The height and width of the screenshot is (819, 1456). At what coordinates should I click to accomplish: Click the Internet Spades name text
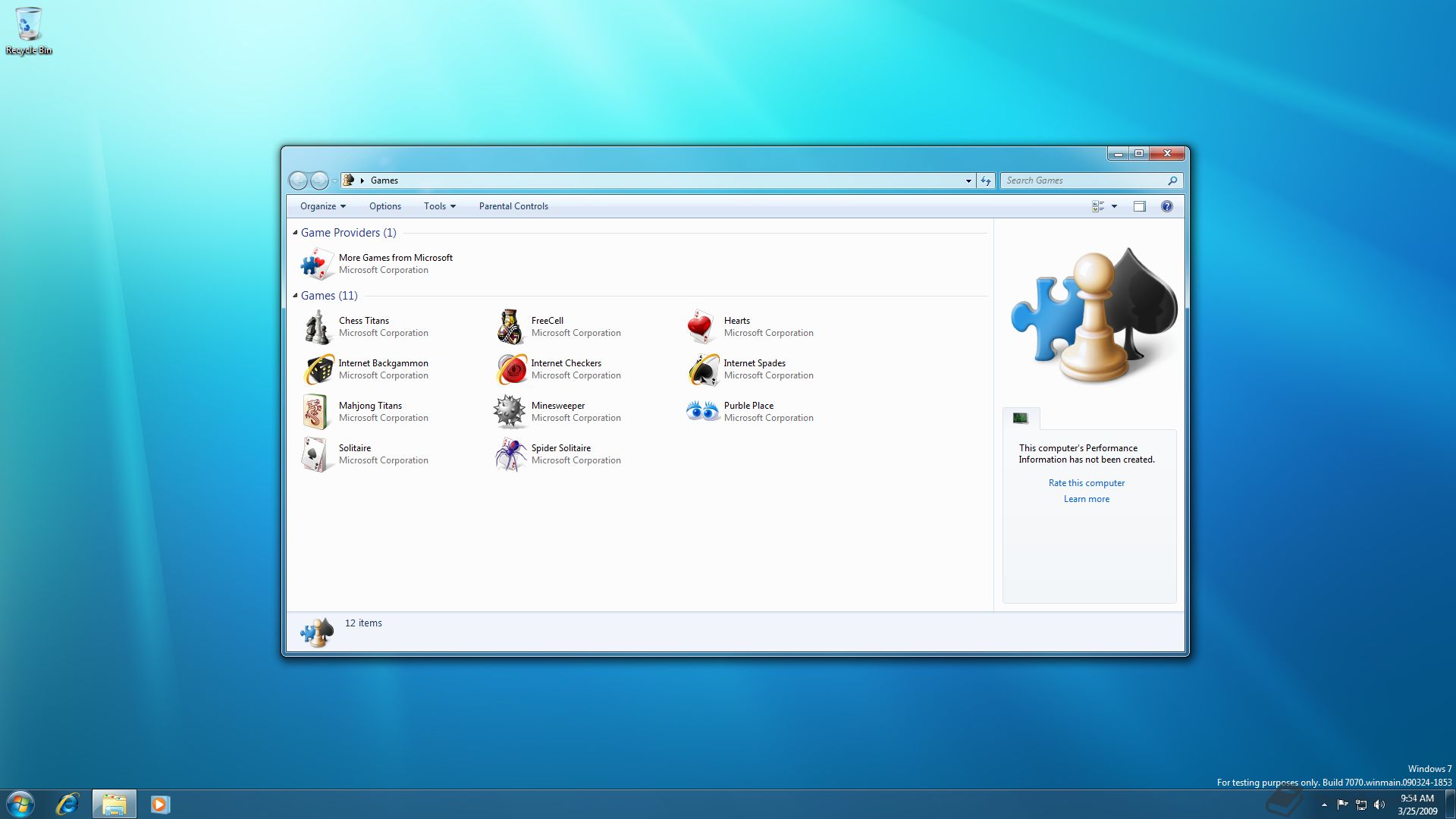click(x=754, y=363)
